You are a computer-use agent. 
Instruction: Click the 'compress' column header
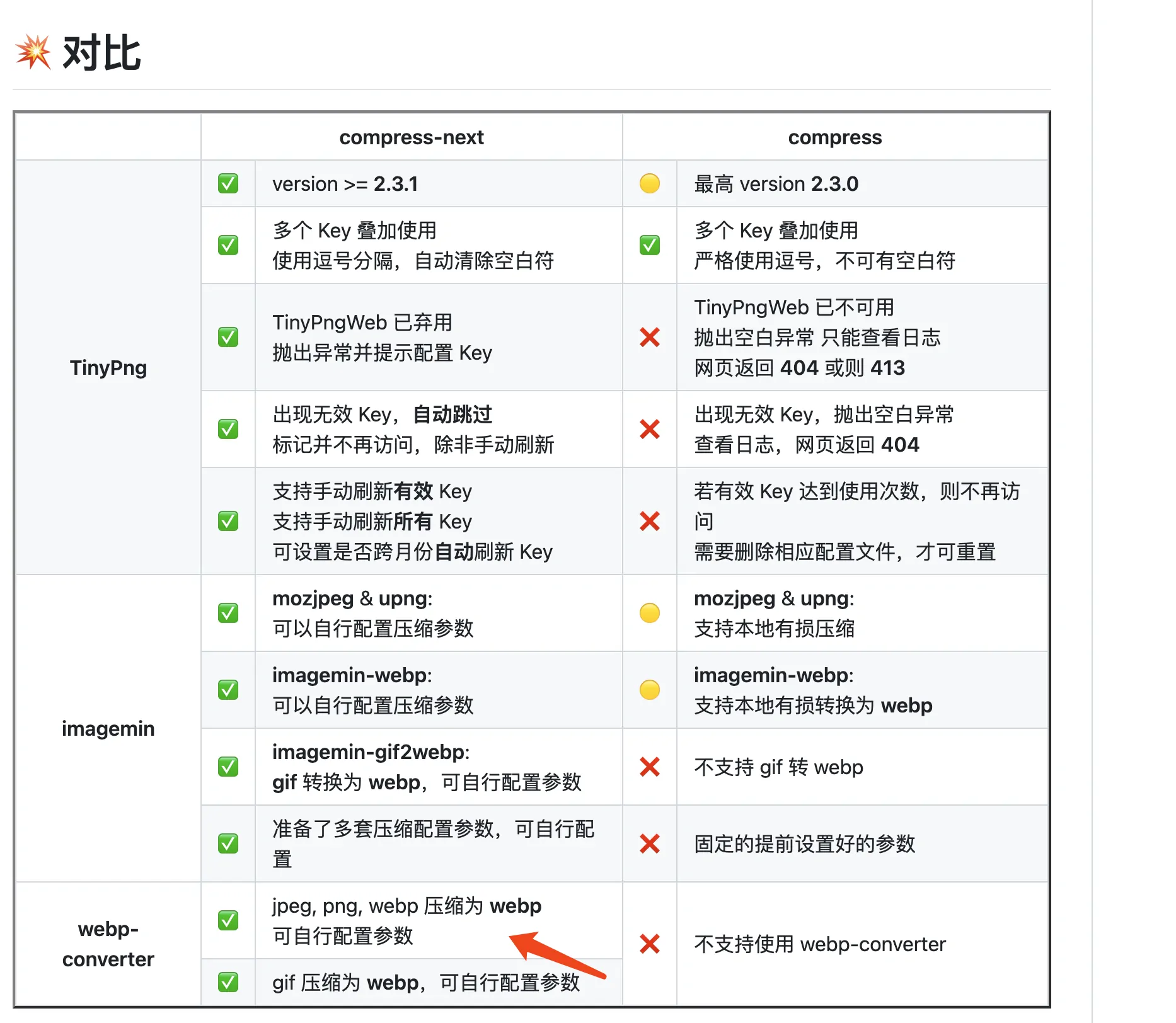click(835, 137)
